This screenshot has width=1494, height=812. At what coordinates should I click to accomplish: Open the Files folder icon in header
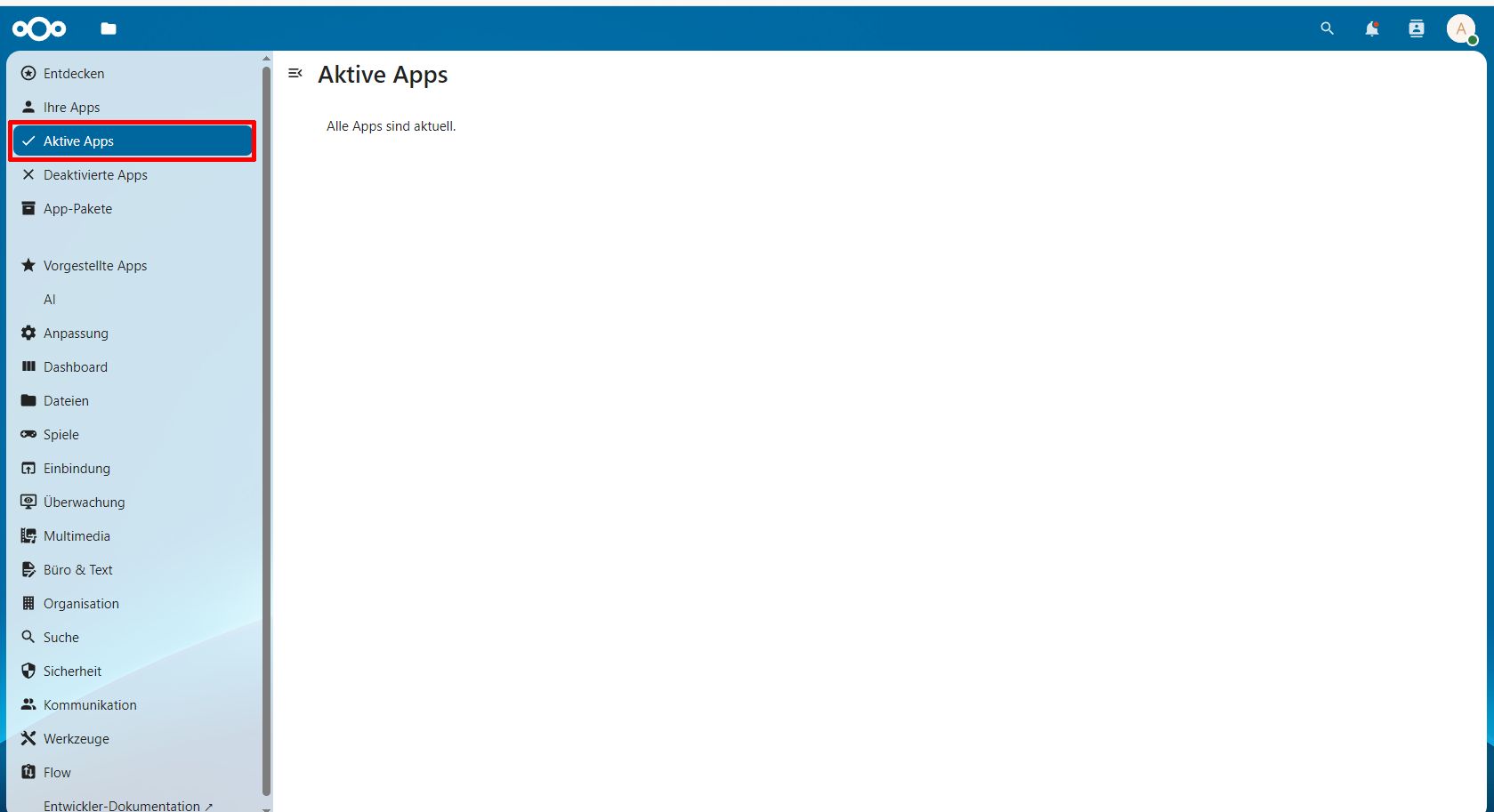pyautogui.click(x=109, y=29)
